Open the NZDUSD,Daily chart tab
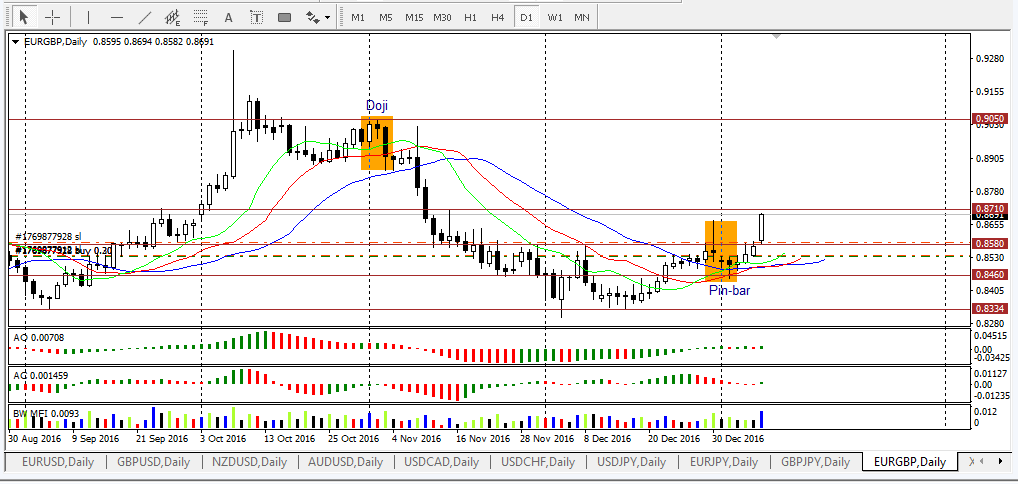 point(249,462)
